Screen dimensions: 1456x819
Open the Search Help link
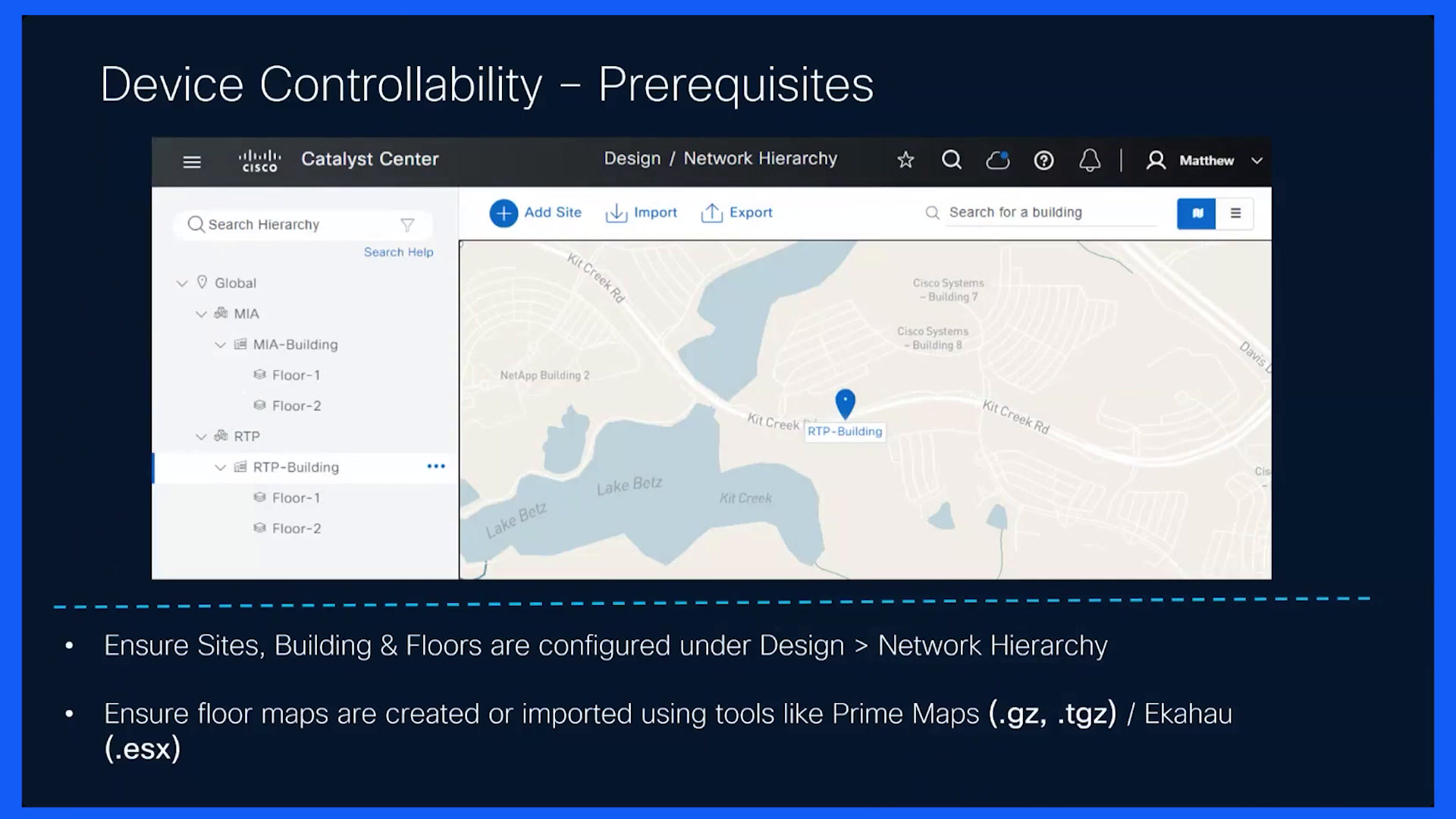[398, 252]
